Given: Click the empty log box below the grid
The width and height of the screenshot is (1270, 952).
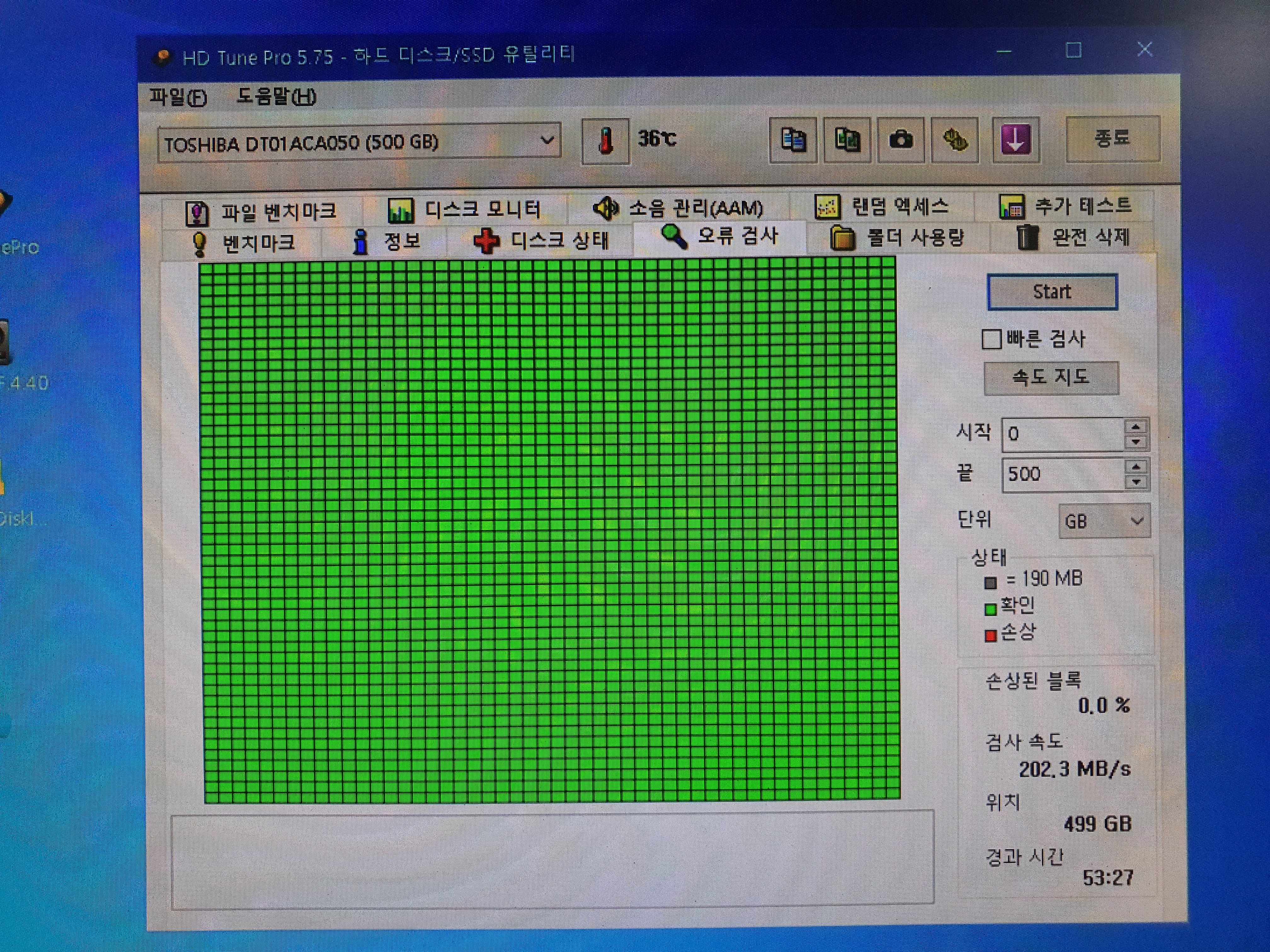Looking at the screenshot, I should [552, 860].
